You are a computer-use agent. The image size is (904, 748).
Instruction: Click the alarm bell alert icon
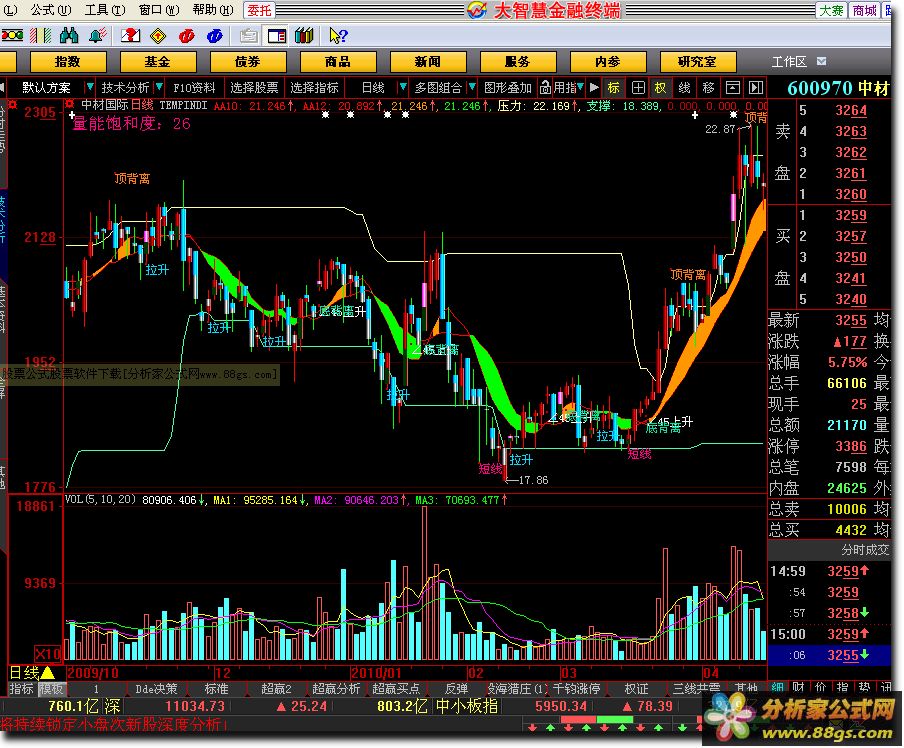point(97,36)
